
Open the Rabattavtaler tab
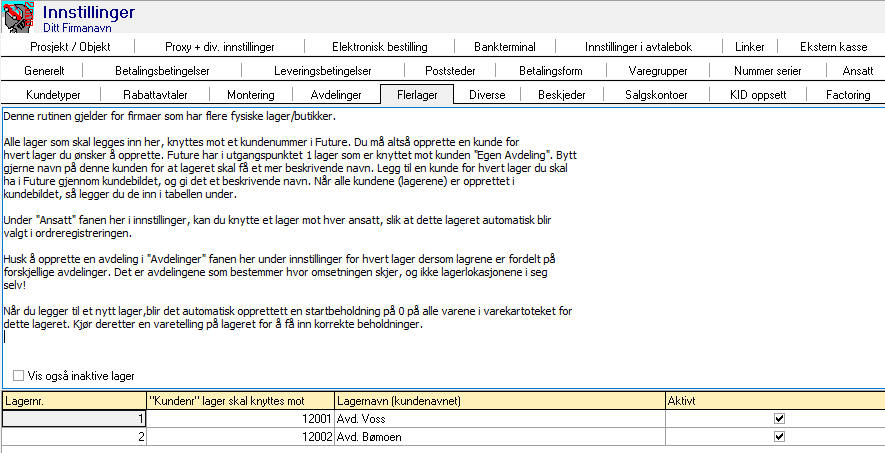[x=155, y=95]
